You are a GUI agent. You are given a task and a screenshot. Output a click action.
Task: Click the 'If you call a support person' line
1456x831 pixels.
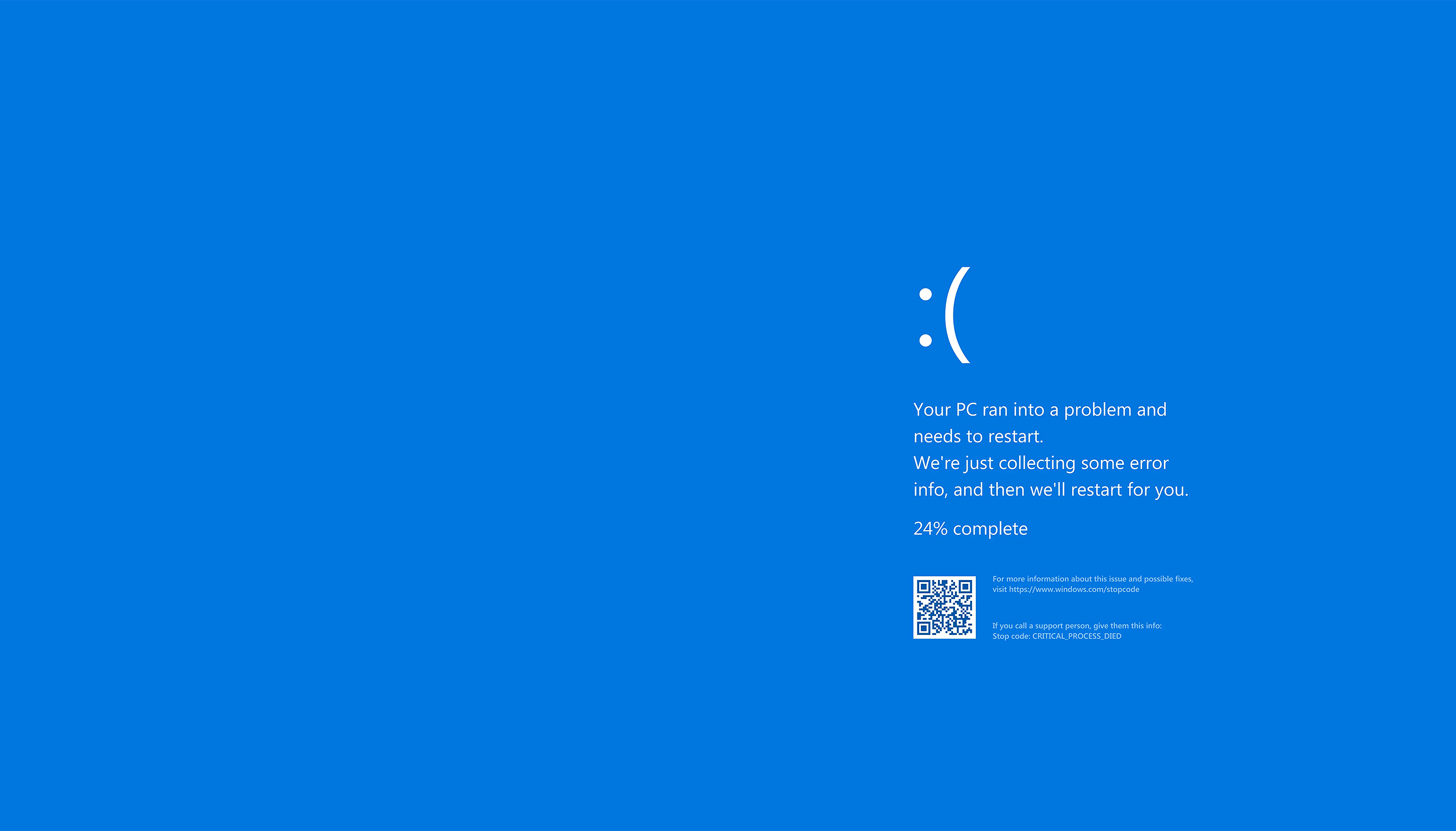(x=1077, y=625)
